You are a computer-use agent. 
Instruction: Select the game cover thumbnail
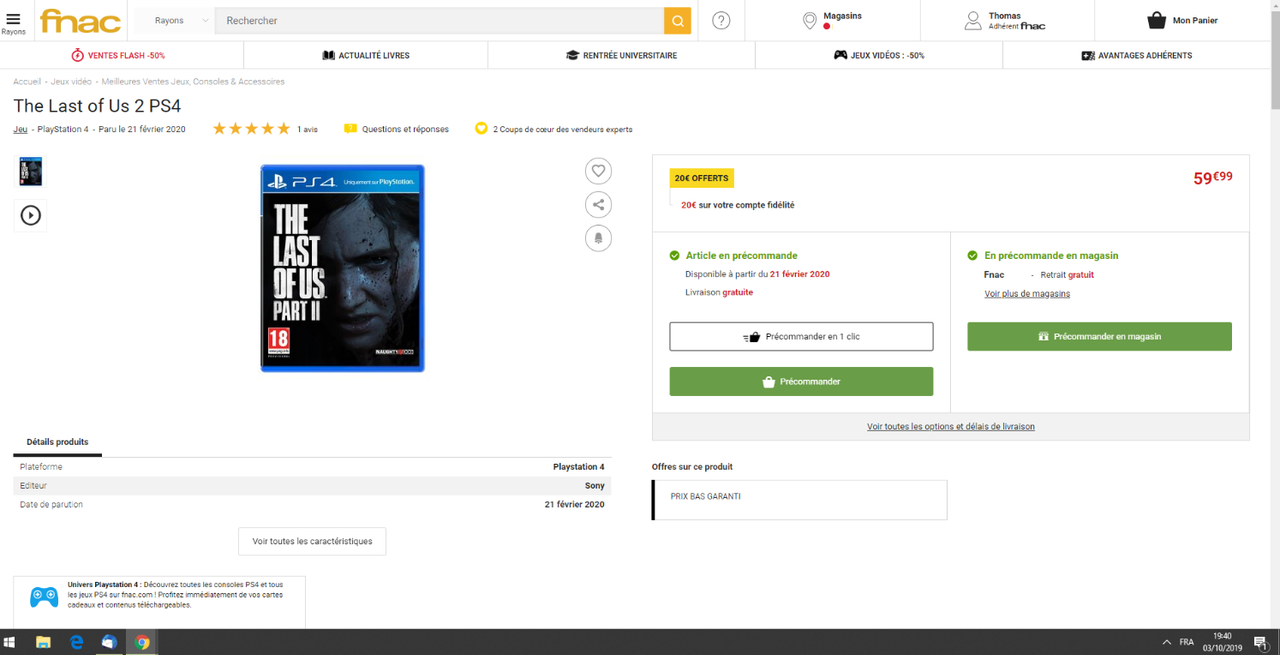[x=31, y=171]
